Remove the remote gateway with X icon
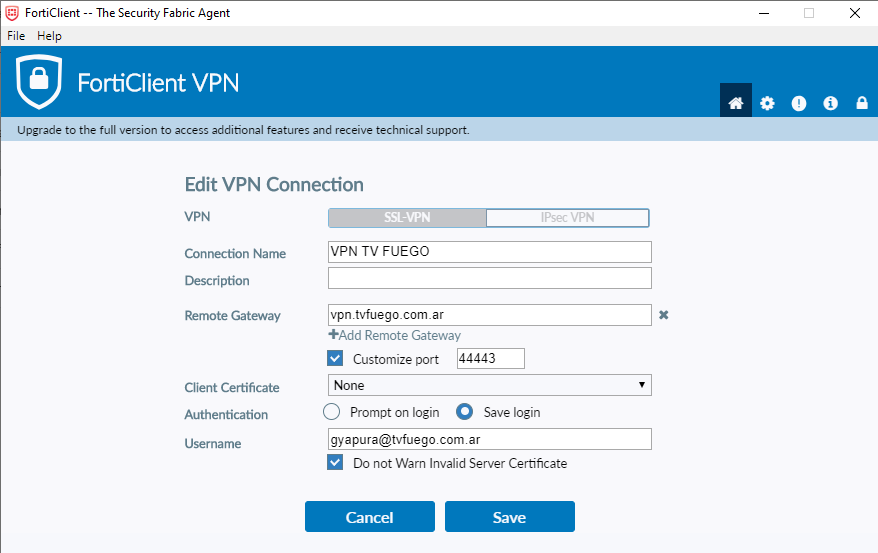This screenshot has width=878, height=553. coord(664,315)
